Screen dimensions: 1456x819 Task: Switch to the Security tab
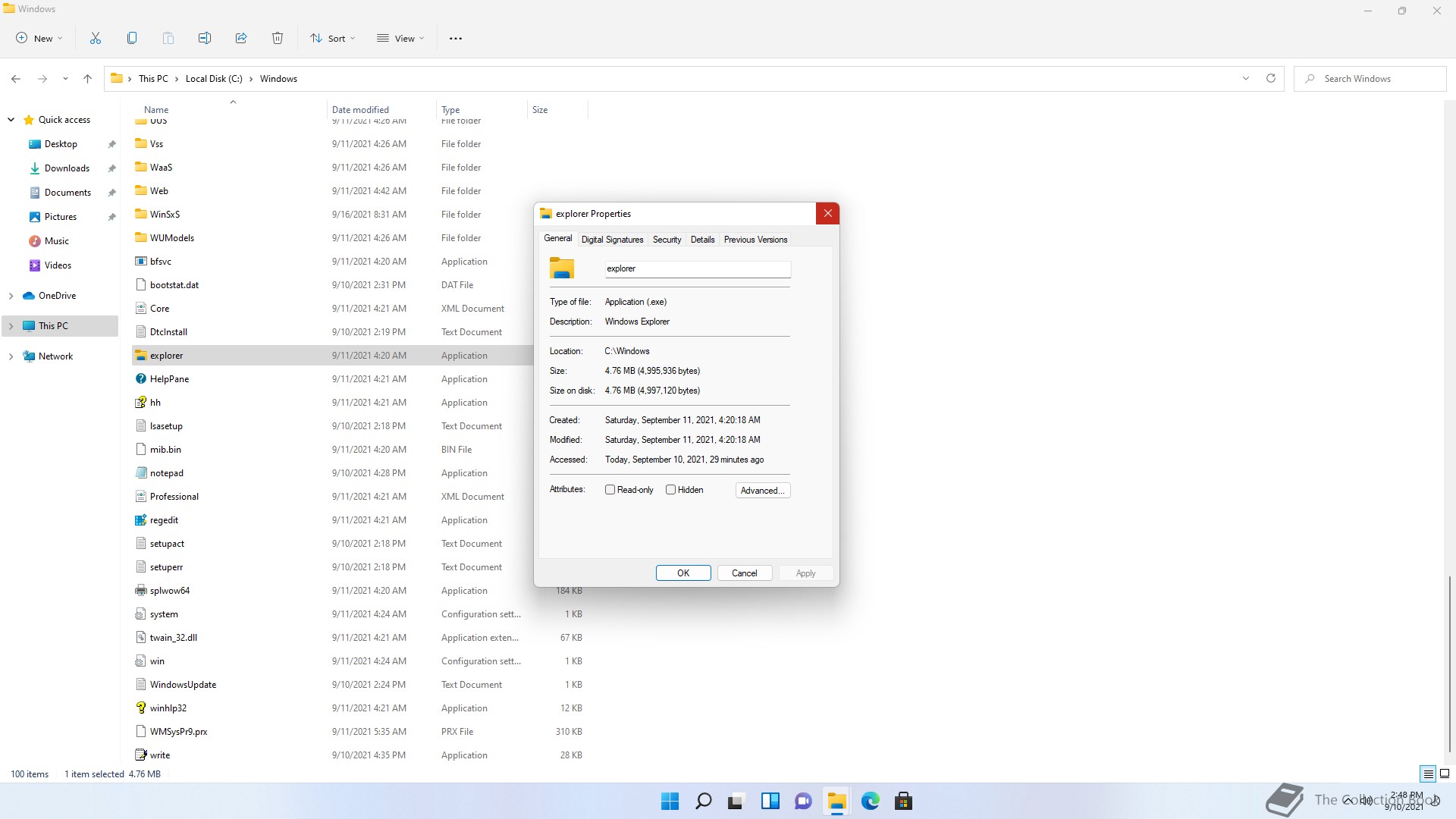click(667, 239)
